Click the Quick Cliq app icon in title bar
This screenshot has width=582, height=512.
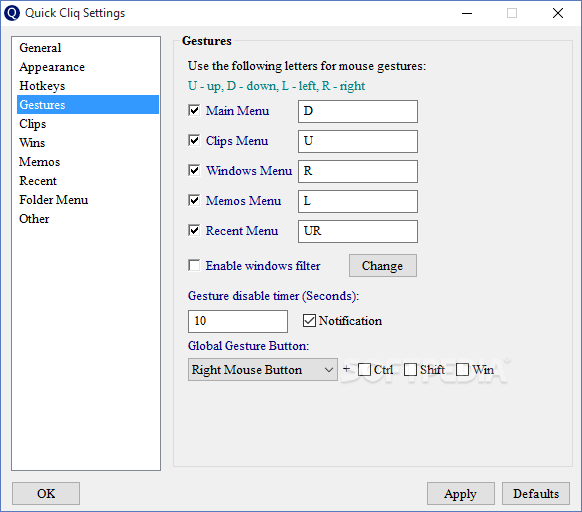click(12, 13)
